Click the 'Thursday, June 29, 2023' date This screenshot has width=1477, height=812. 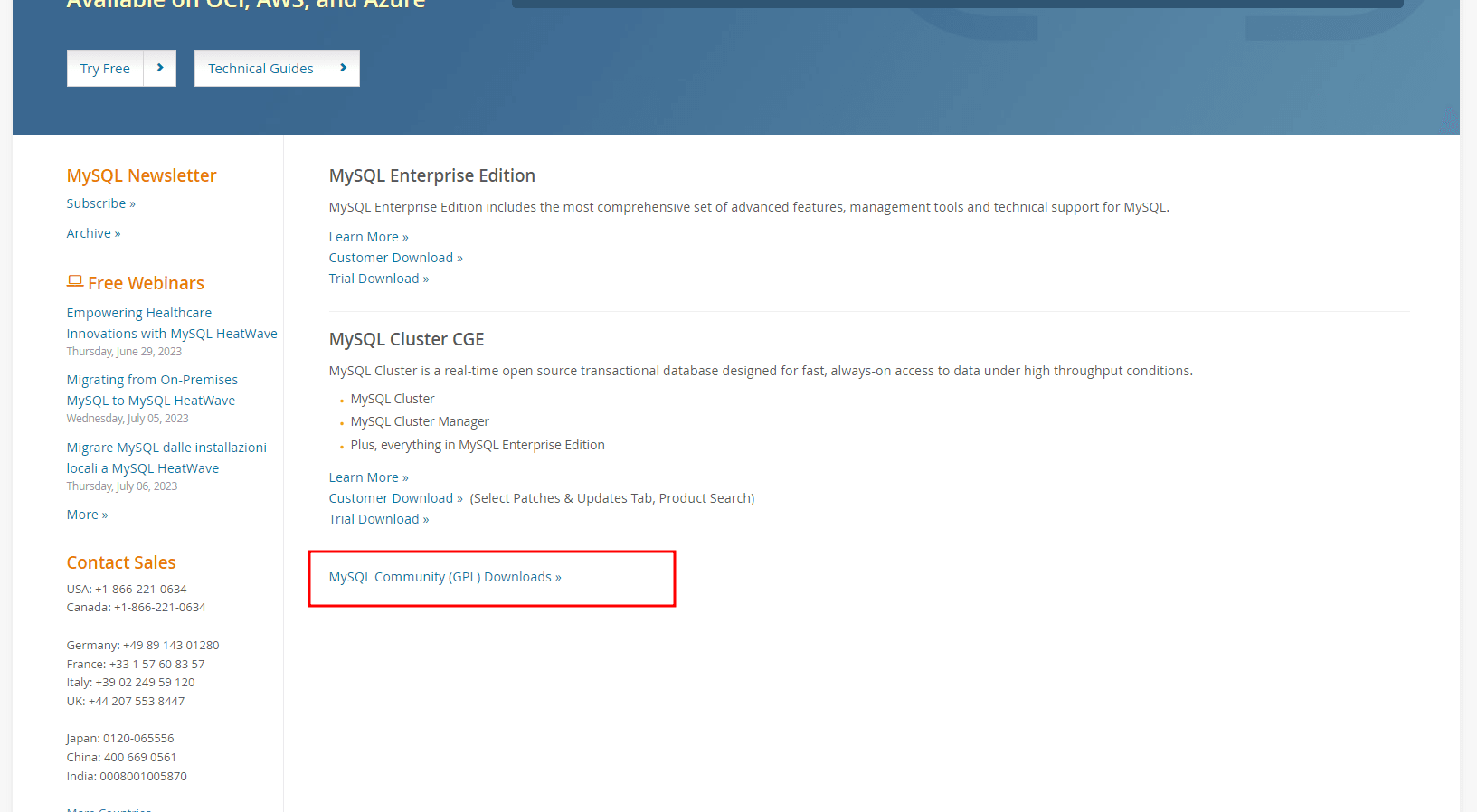pos(124,352)
